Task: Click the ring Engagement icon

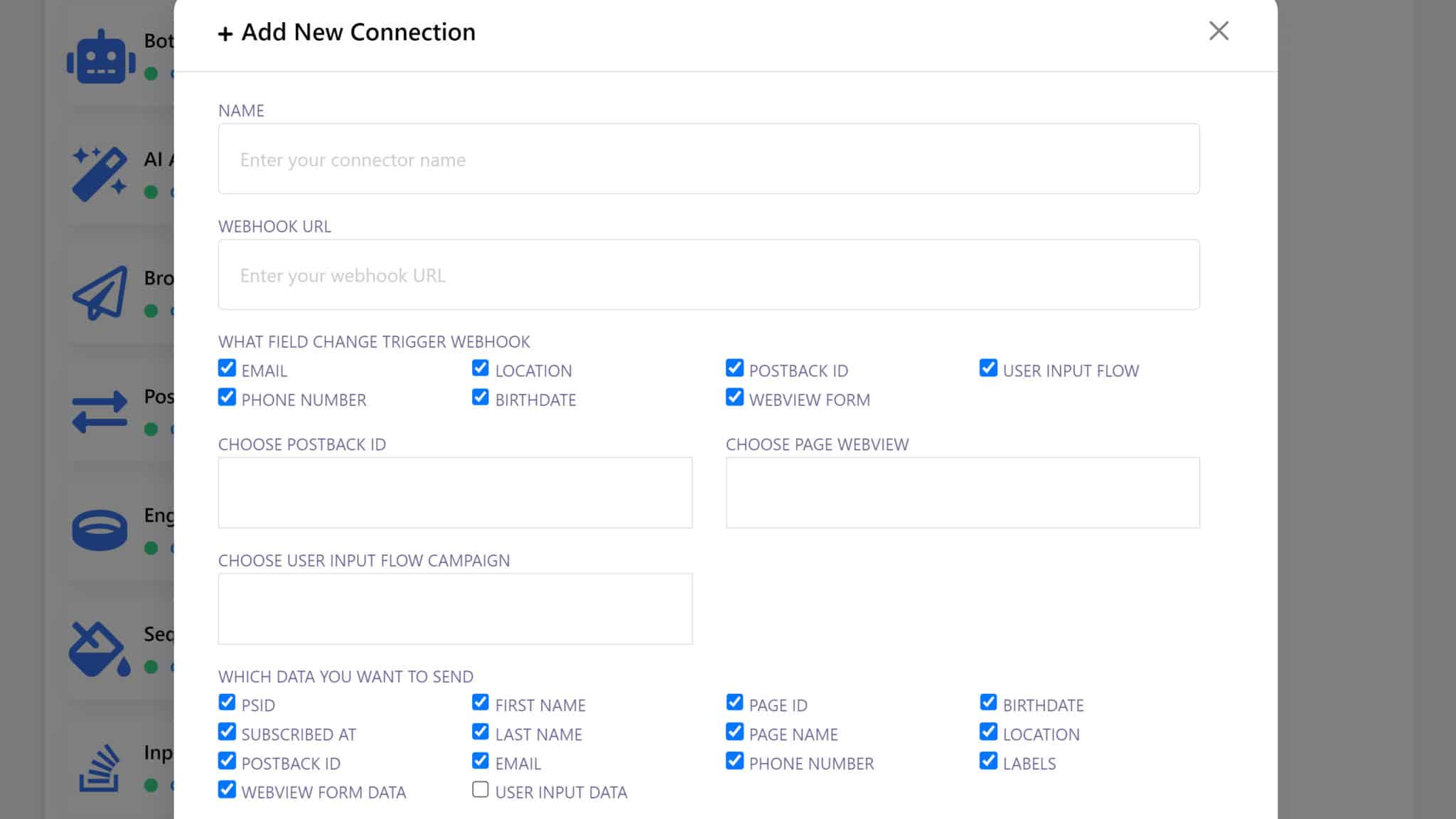Action: pyautogui.click(x=100, y=530)
